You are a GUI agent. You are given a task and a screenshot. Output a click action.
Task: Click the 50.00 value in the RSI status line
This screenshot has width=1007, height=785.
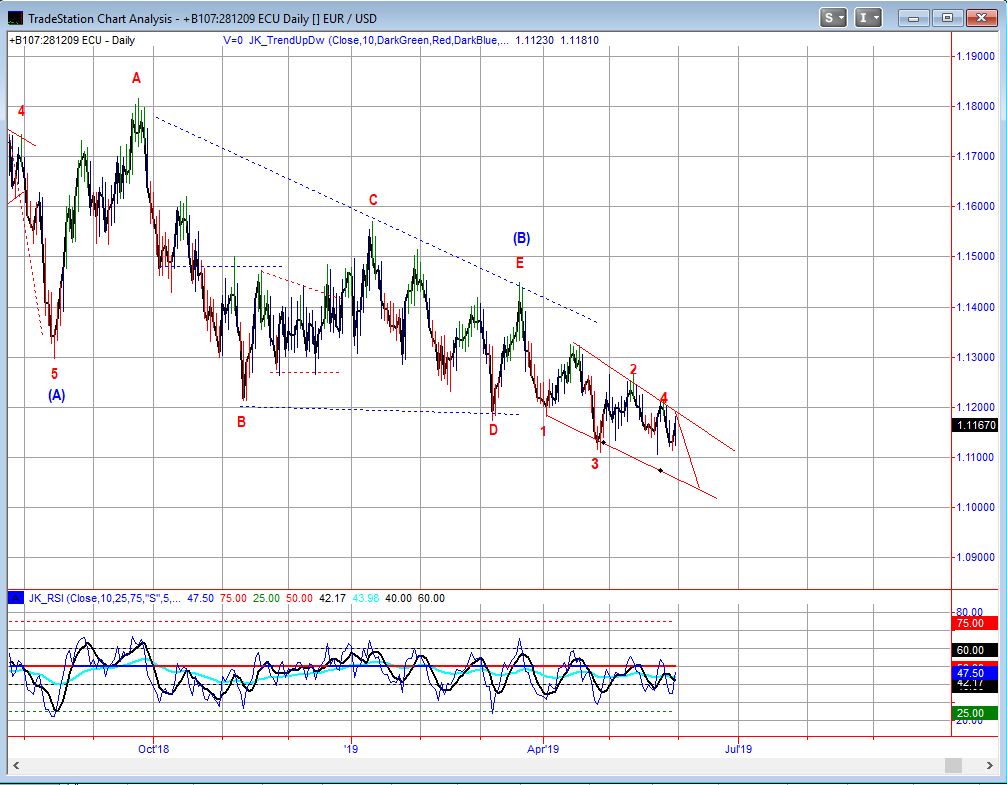point(299,598)
